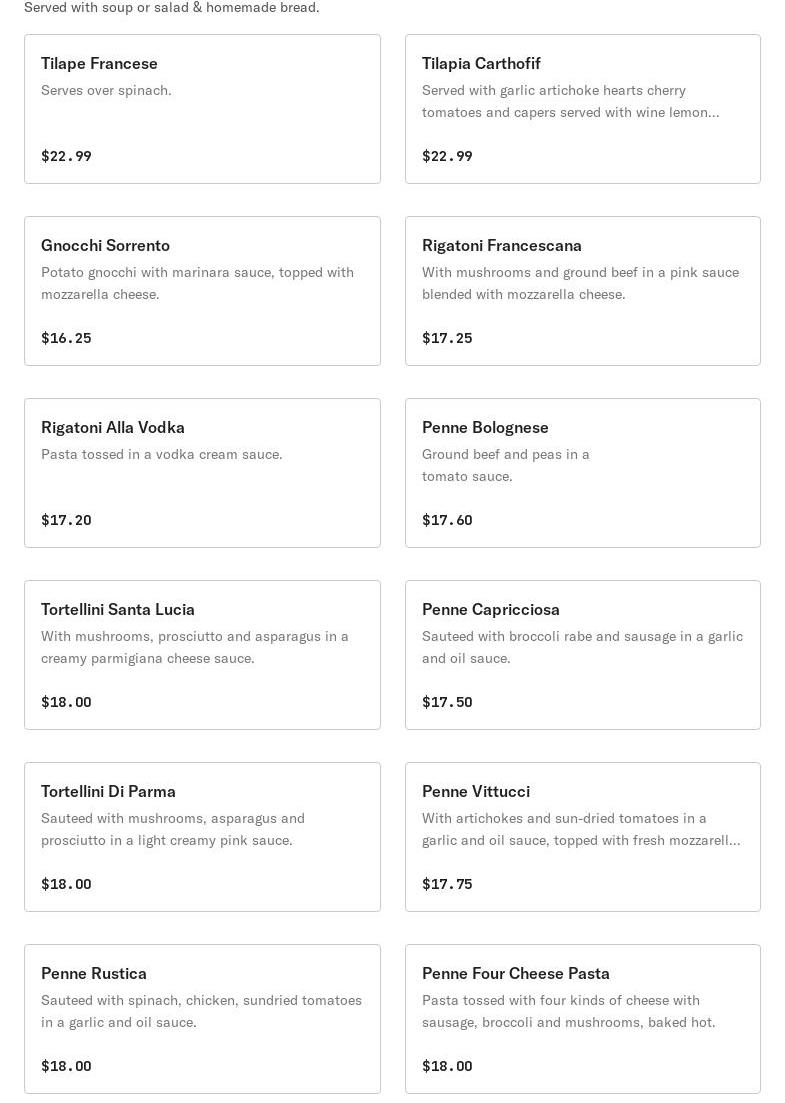Click the Rigatoni Francescana $17.25 price
The height and width of the screenshot is (1103, 785).
point(447,338)
